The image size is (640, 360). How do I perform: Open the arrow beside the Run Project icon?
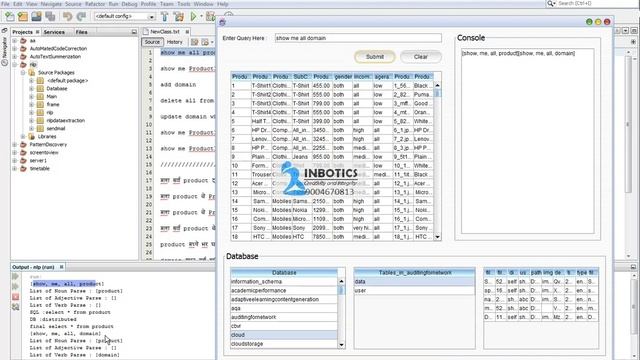pos(201,16)
